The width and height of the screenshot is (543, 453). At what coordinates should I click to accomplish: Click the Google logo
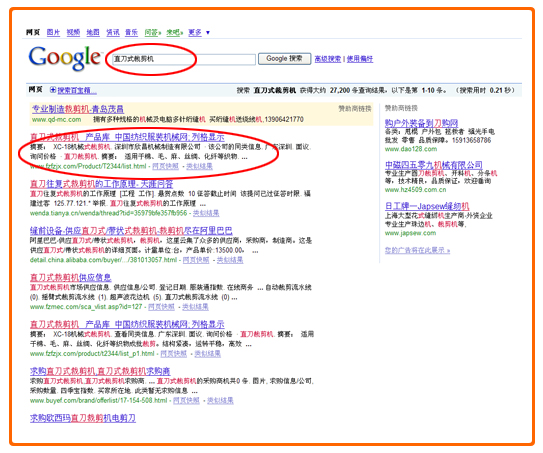[65, 58]
